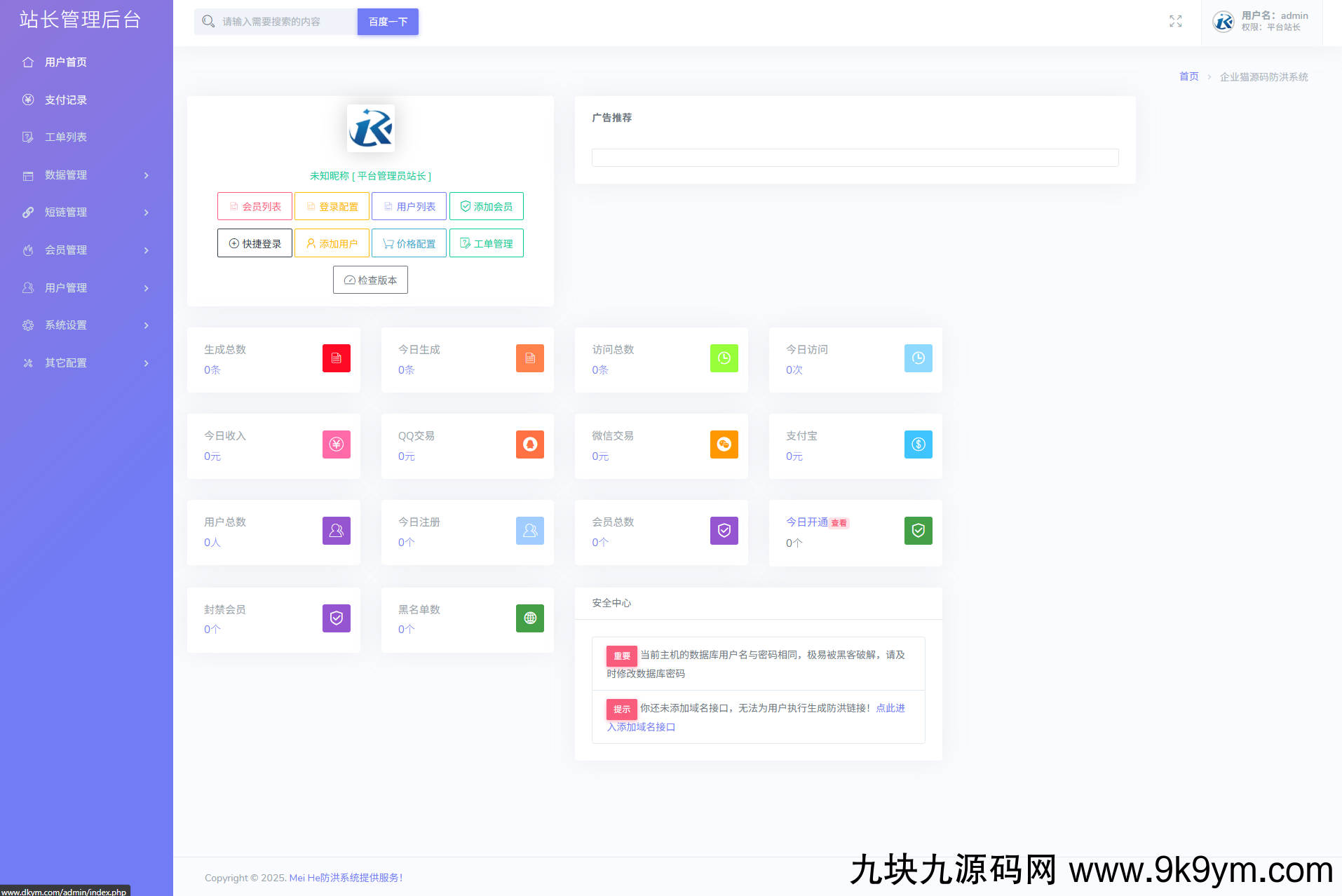
Task: Expand the 会员管理 submenu chevron
Action: click(x=147, y=250)
